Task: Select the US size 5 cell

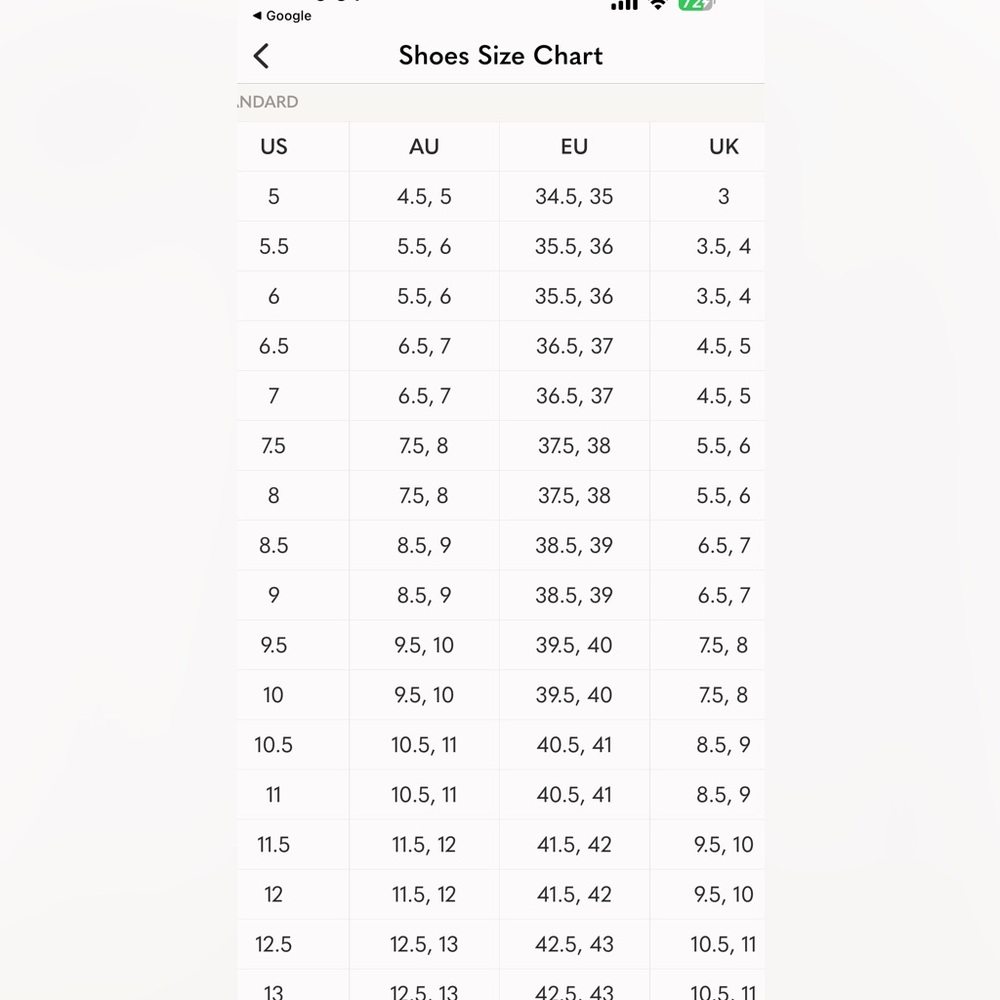Action: 274,197
